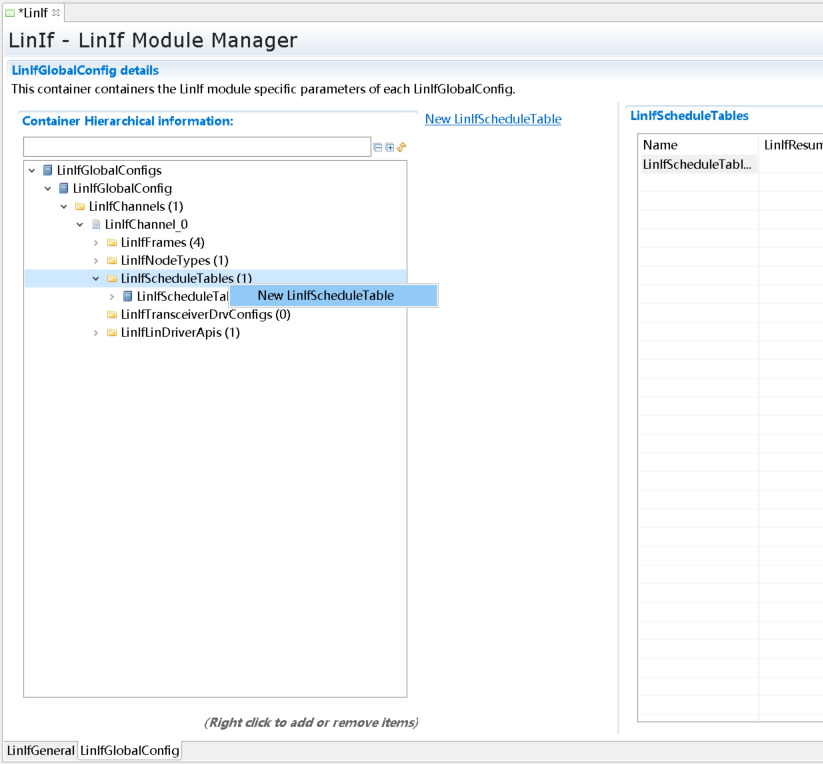Close the LinIf editor tab

click(56, 13)
